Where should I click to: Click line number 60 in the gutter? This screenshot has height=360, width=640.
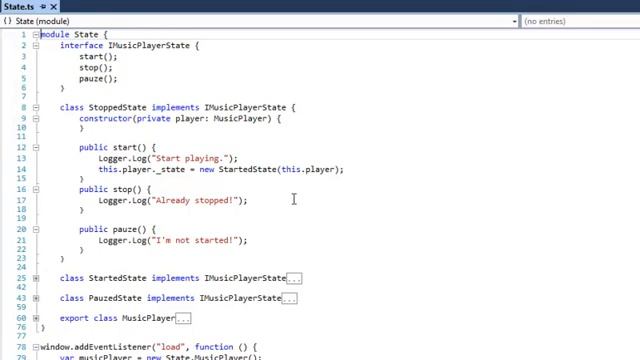[x=21, y=318]
